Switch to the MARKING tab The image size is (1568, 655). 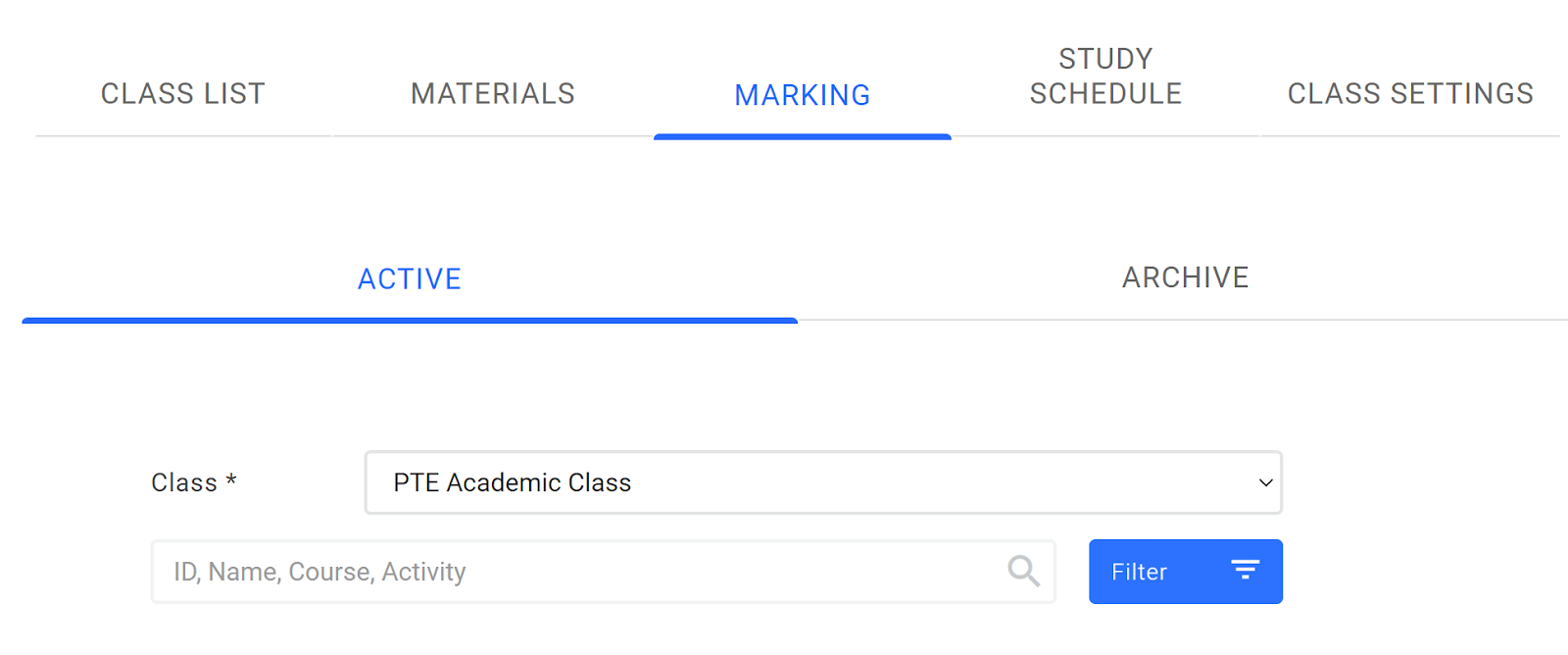click(803, 95)
